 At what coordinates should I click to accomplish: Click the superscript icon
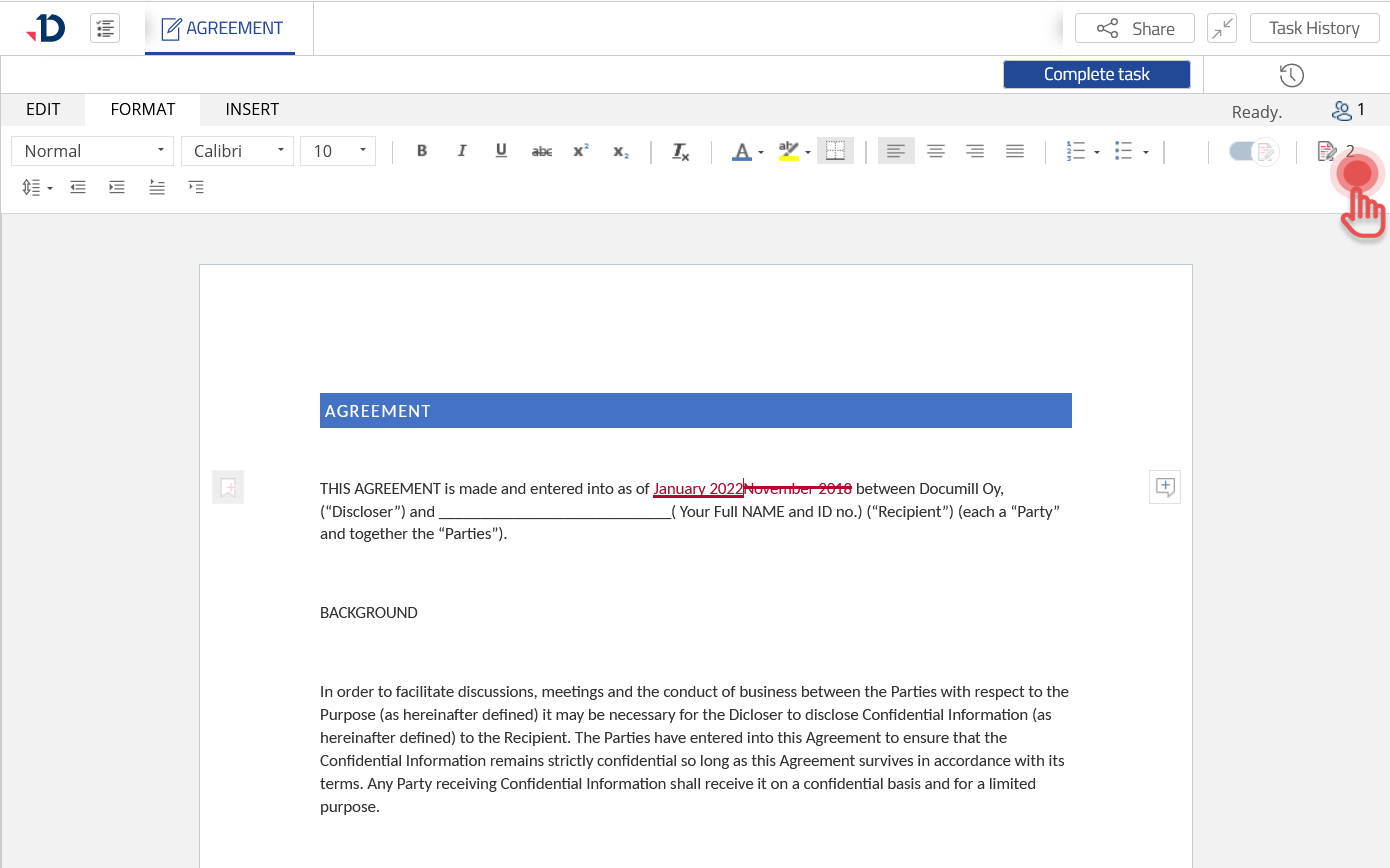click(x=581, y=151)
